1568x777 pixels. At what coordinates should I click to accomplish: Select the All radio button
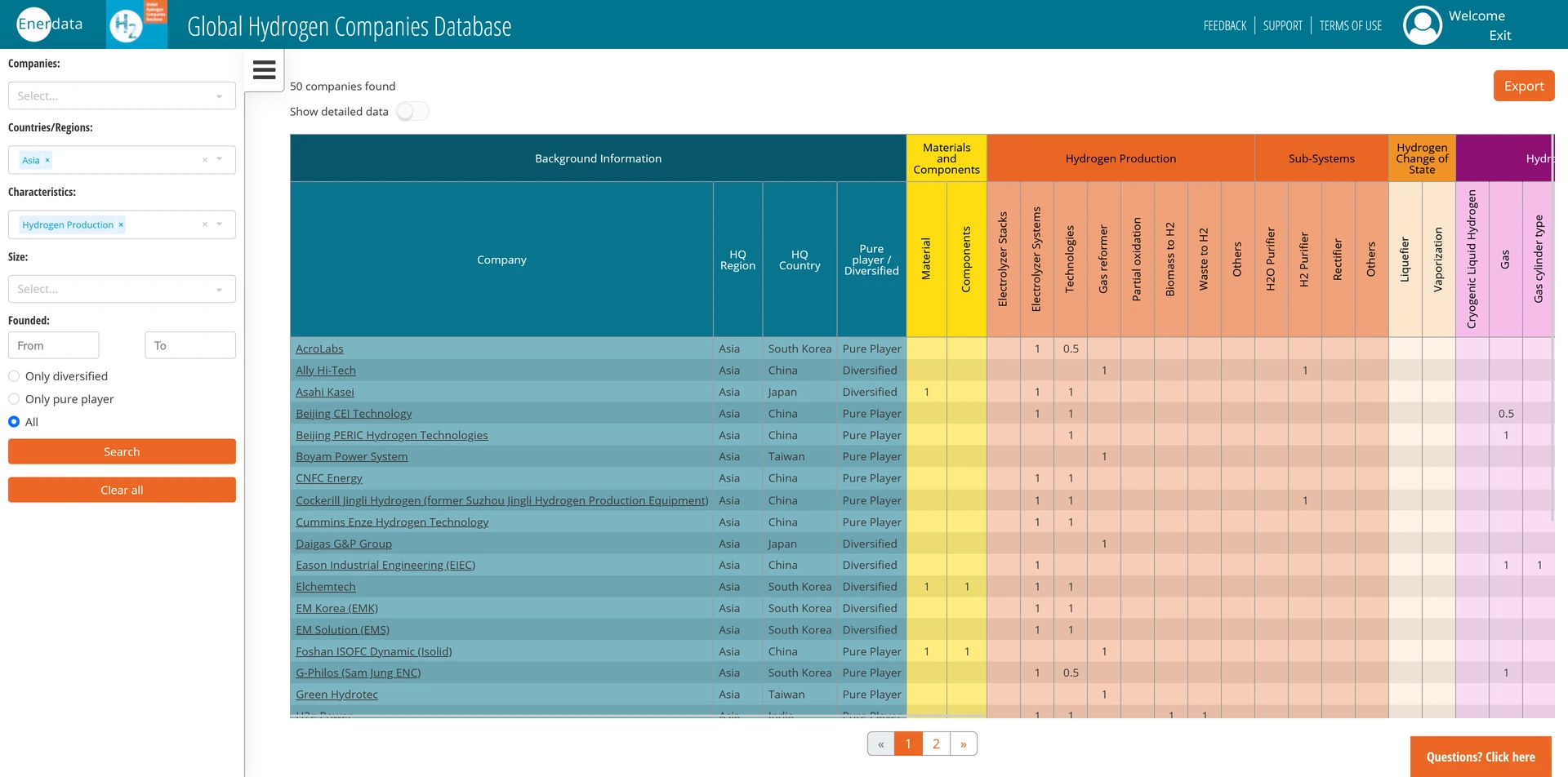click(14, 422)
